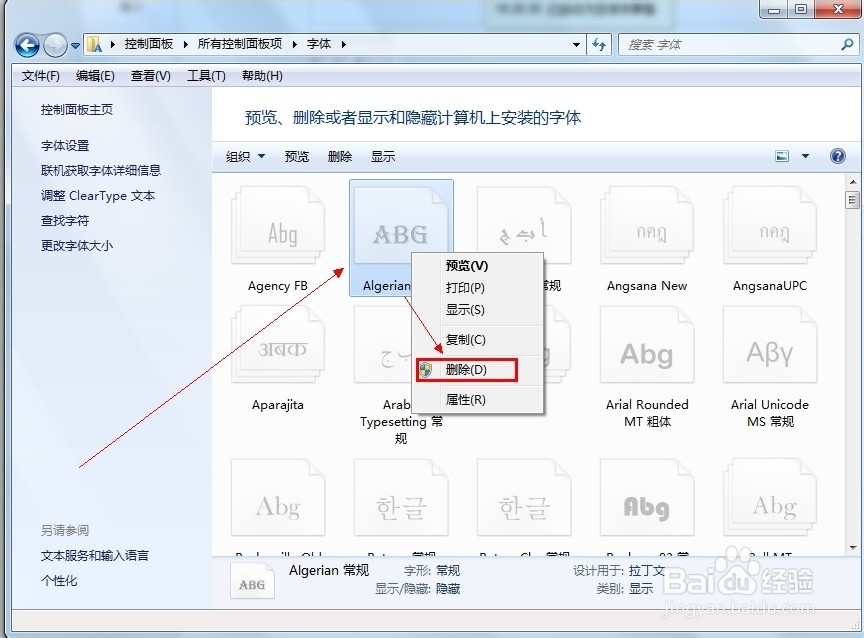This screenshot has height=638, width=864.
Task: Click the back navigation arrow
Action: pyautogui.click(x=27, y=45)
